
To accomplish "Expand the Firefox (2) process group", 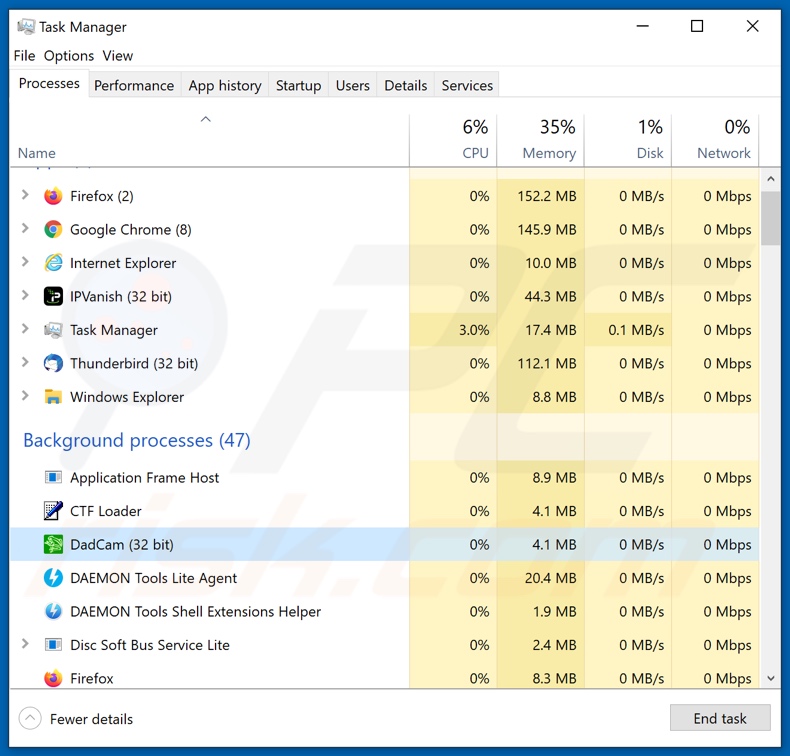I will point(25,195).
